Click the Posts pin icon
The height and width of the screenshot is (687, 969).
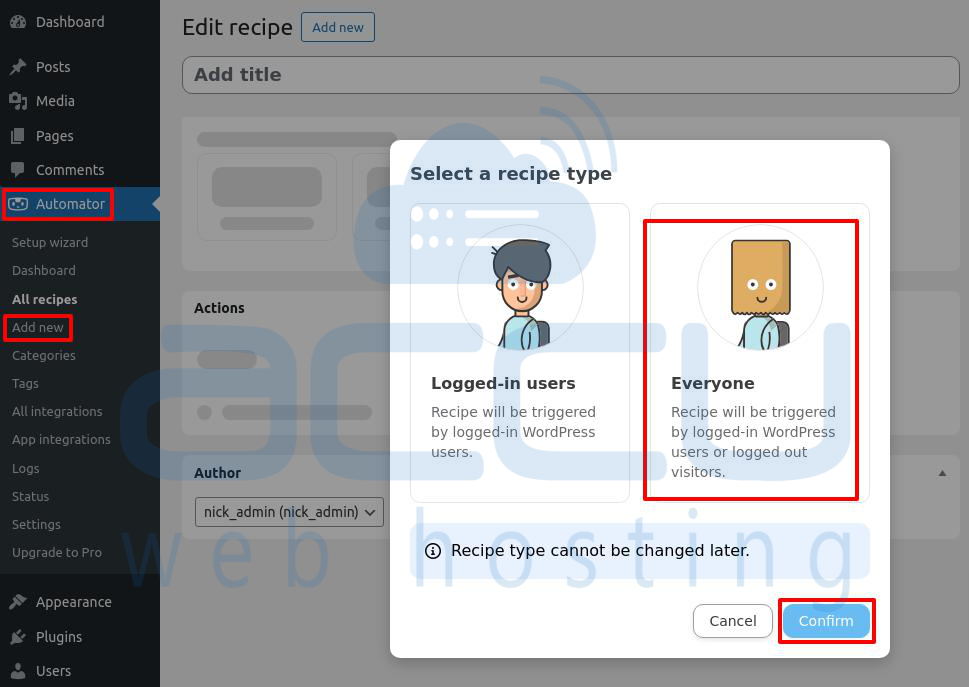coord(18,67)
